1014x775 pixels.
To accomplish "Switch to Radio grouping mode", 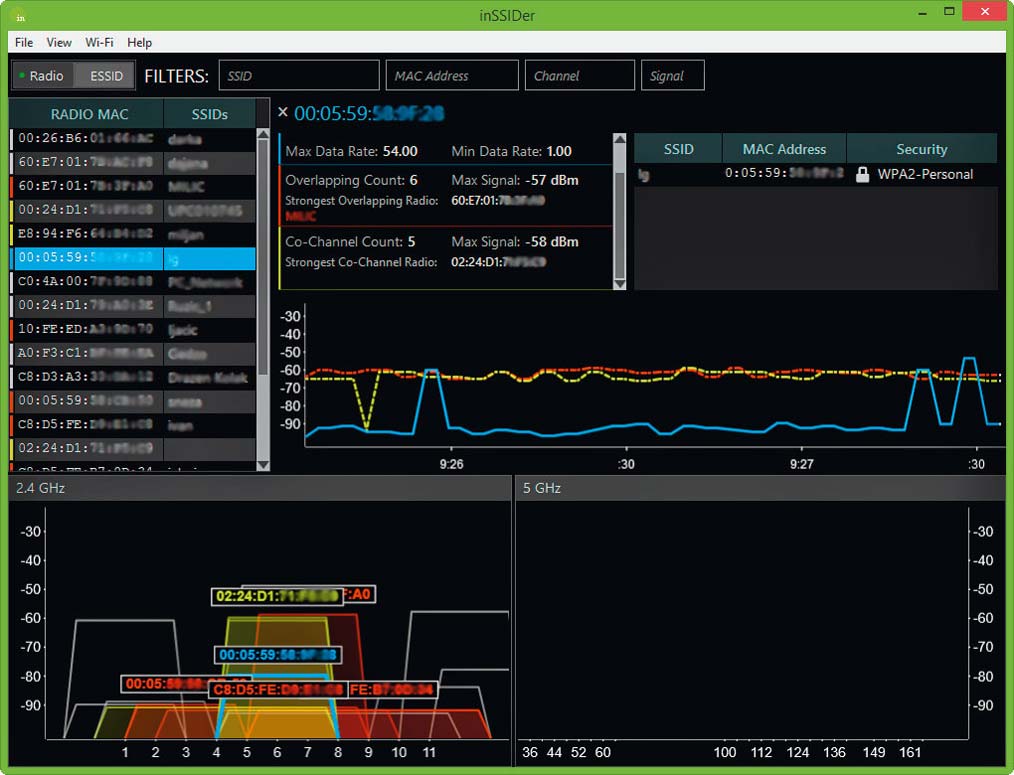I will (42, 76).
